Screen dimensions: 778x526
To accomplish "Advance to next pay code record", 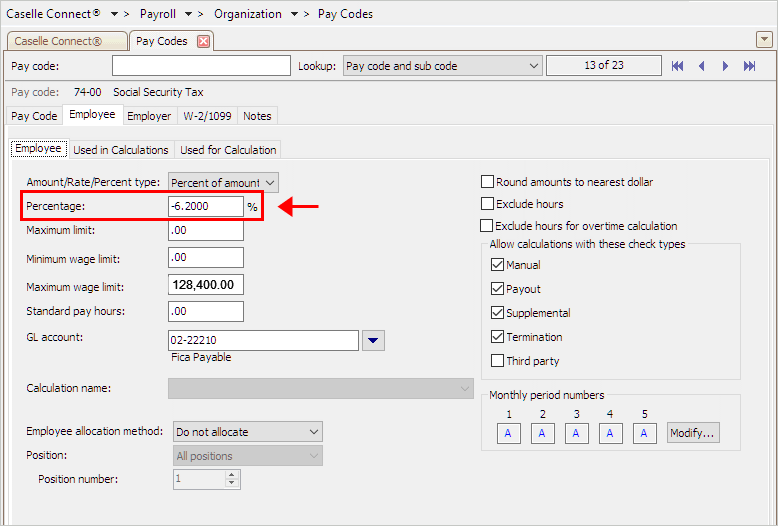I will point(726,66).
